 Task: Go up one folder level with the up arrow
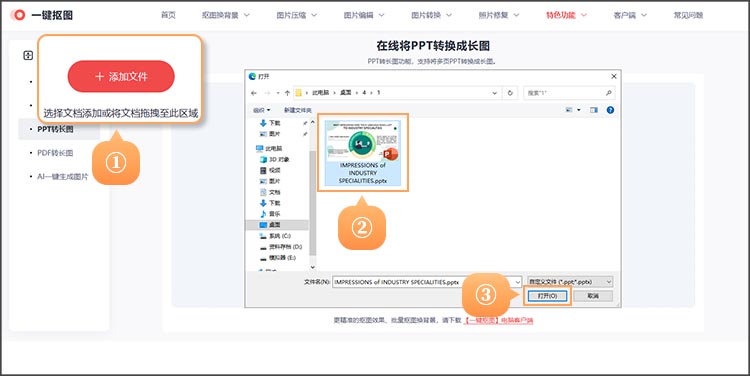[x=287, y=93]
